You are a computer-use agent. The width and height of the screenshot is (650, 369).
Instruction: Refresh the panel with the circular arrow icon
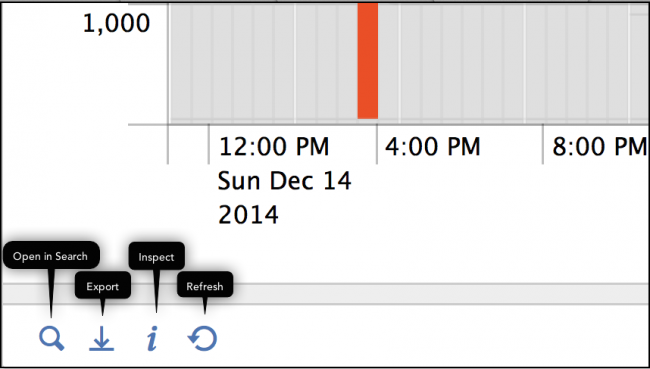(x=203, y=338)
